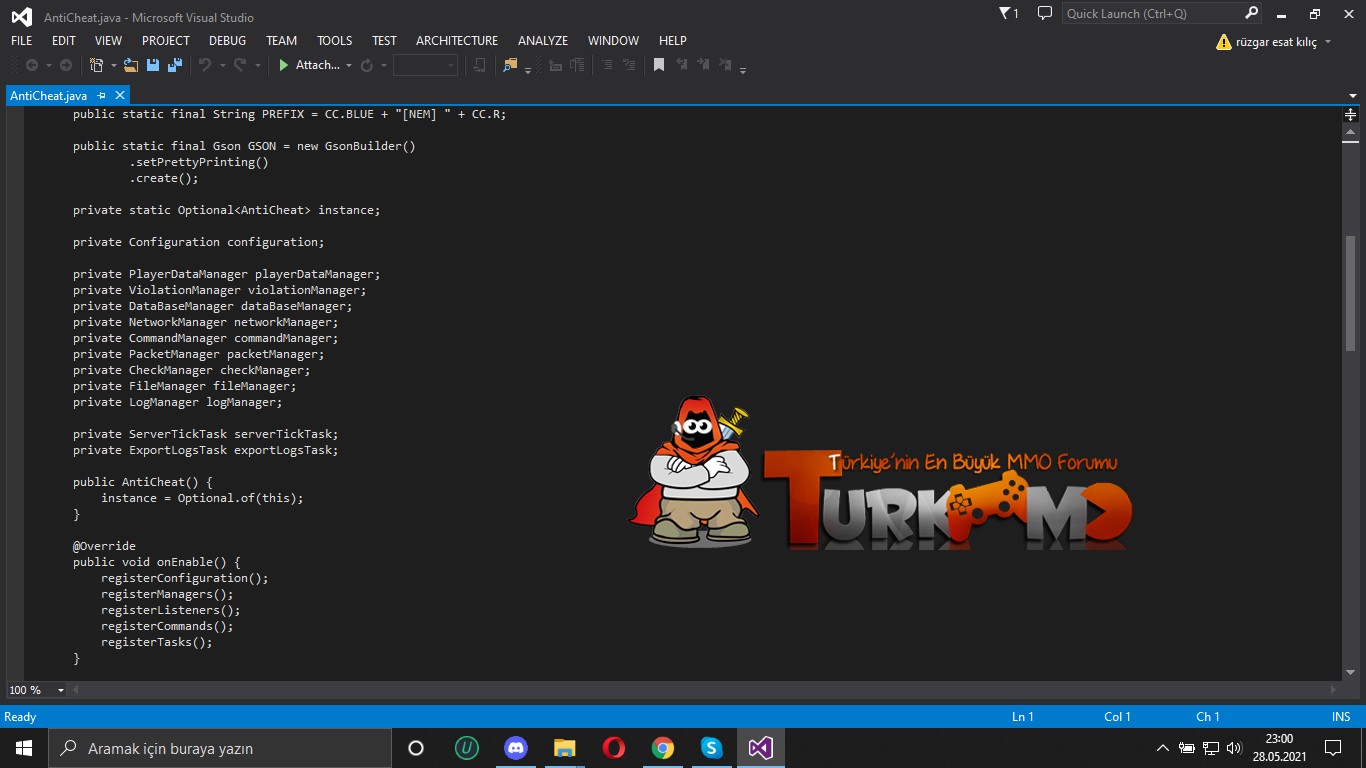This screenshot has width=1366, height=768.
Task: Open Google Chrome from the taskbar
Action: tap(662, 748)
